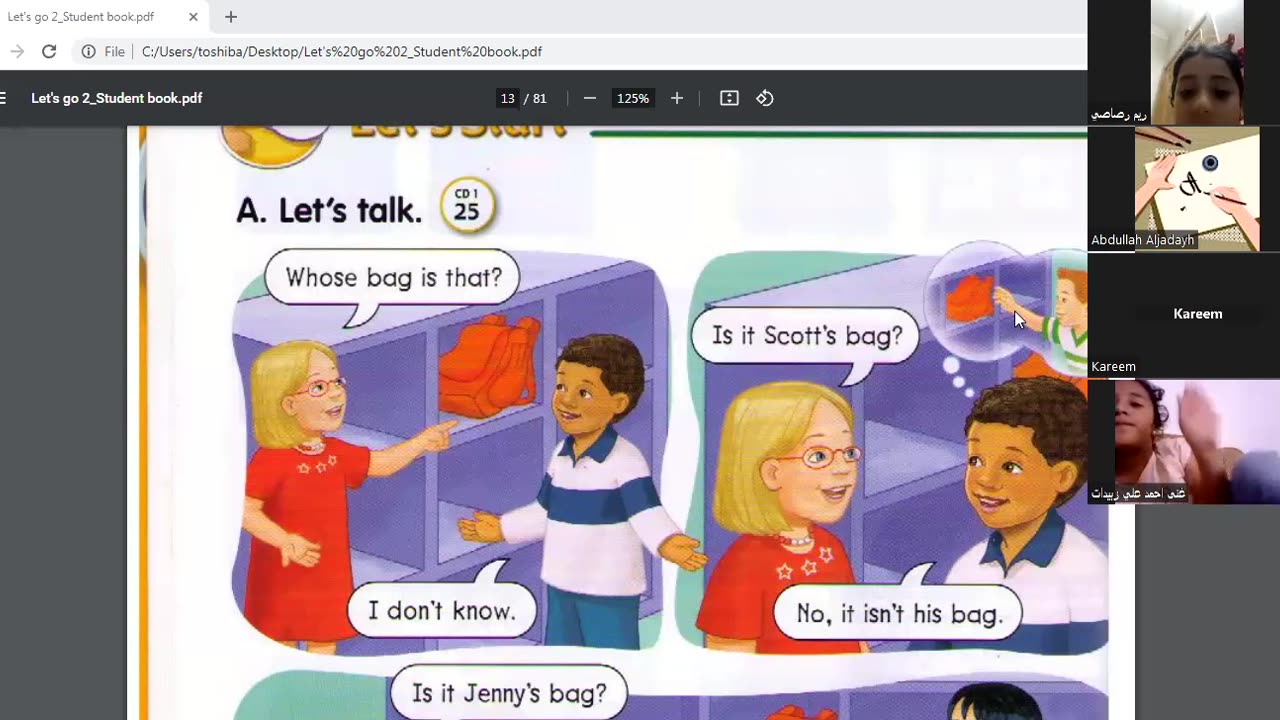Select غنى احمد علي زبيدات's video thumbnail
1280x720 pixels.
coord(1184,441)
